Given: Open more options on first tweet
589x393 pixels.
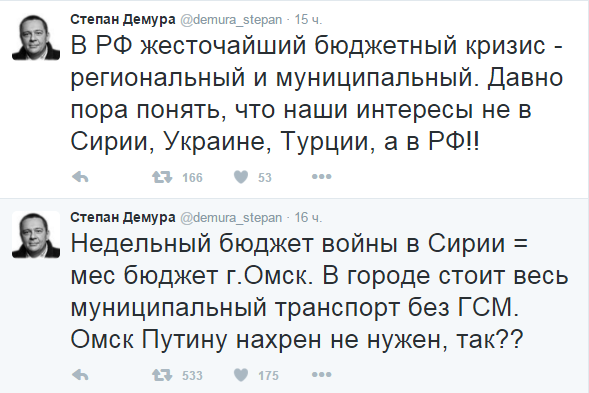Looking at the screenshot, I should click(x=322, y=176).
